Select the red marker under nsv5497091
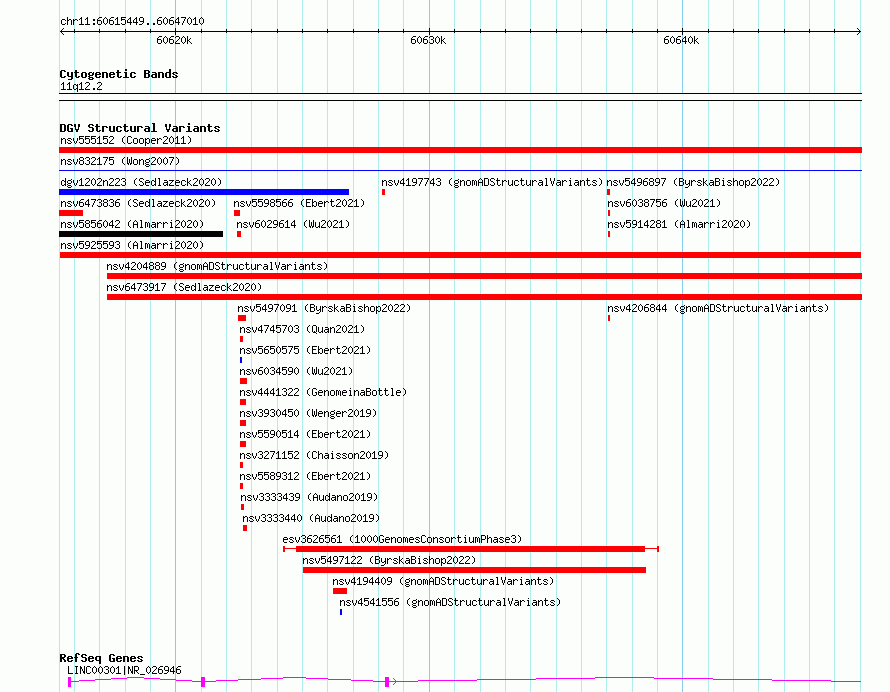The height and width of the screenshot is (692, 890). [x=242, y=318]
